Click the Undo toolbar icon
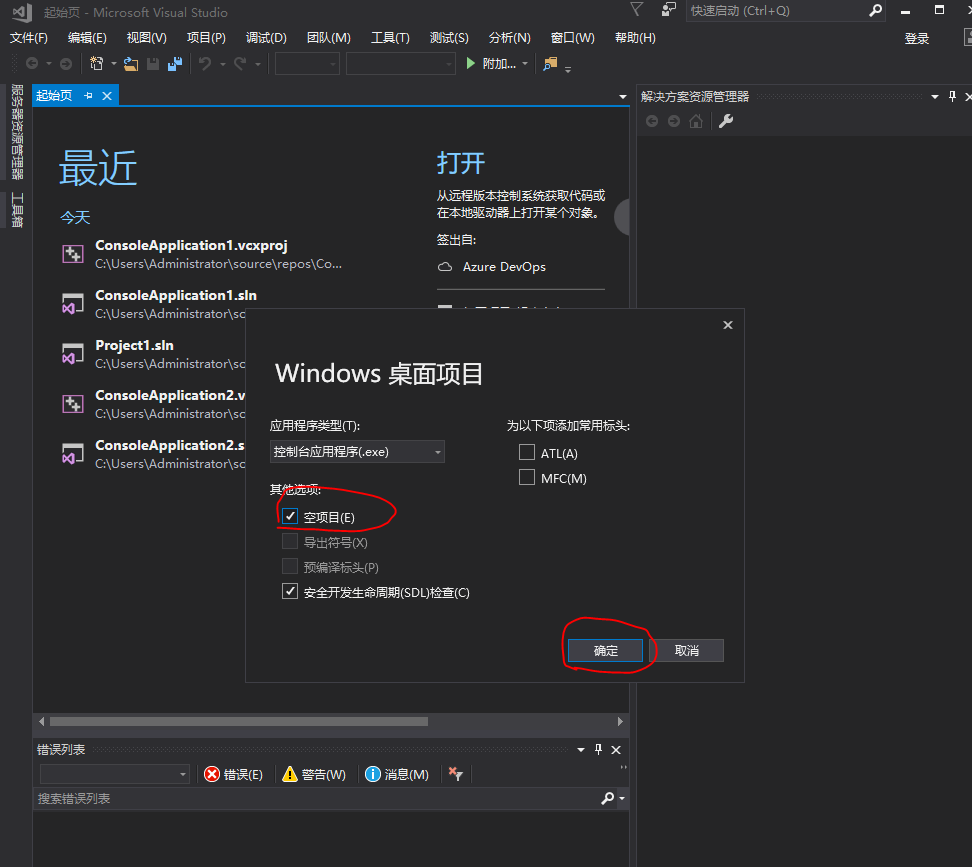Screen dimensions: 972x867 (204, 63)
